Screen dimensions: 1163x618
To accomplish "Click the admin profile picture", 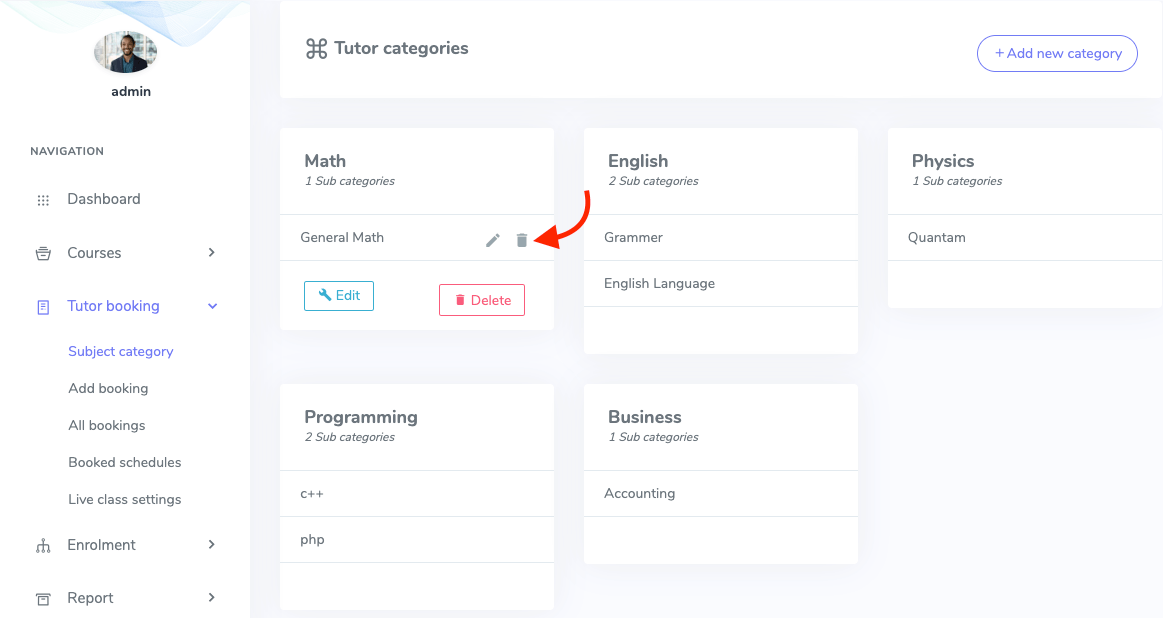I will click(x=125, y=51).
